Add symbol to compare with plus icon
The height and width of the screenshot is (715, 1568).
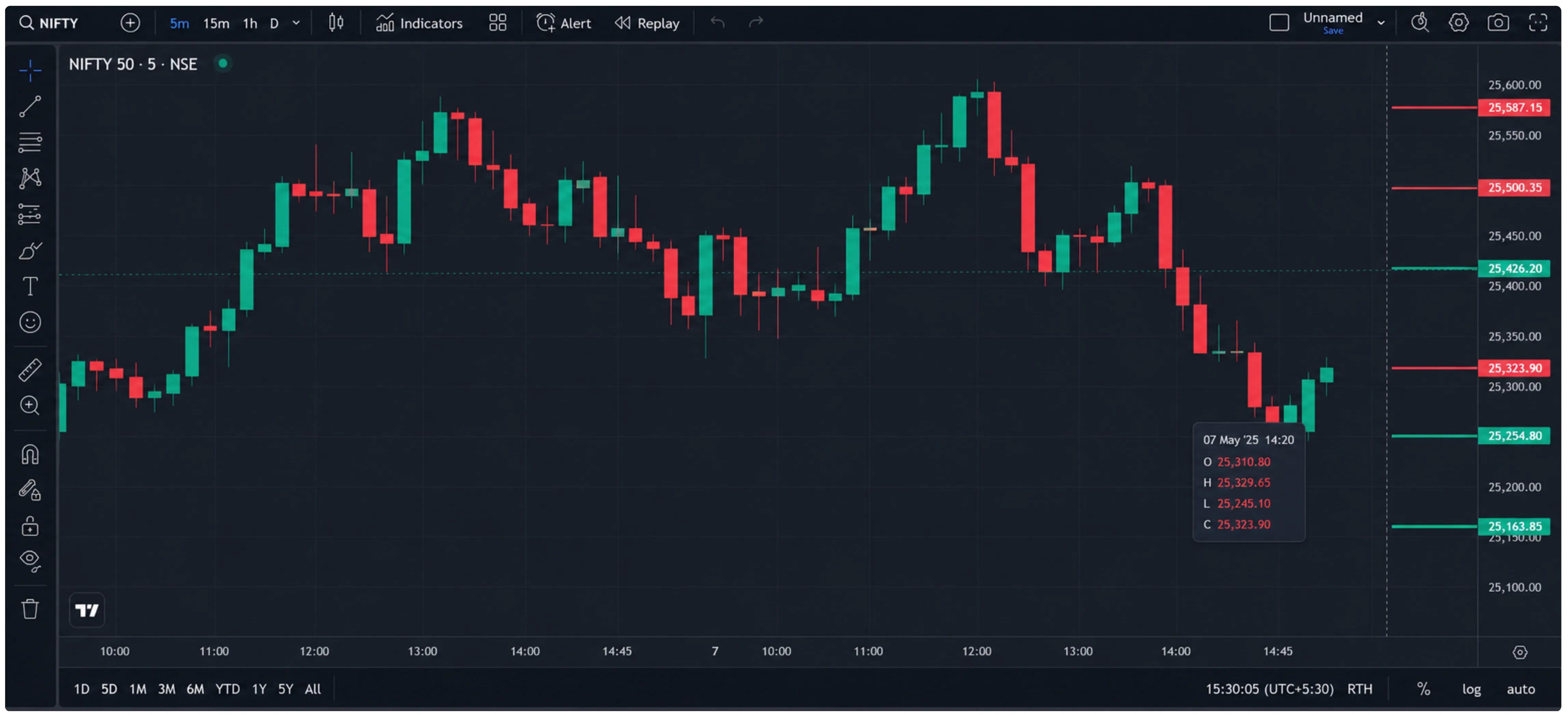coord(129,23)
